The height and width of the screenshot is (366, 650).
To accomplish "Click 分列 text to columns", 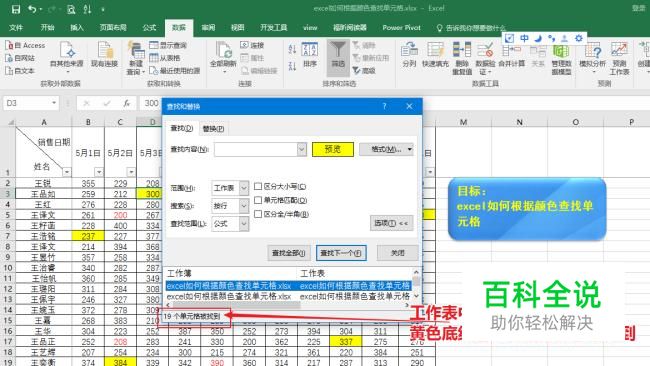I will [409, 54].
